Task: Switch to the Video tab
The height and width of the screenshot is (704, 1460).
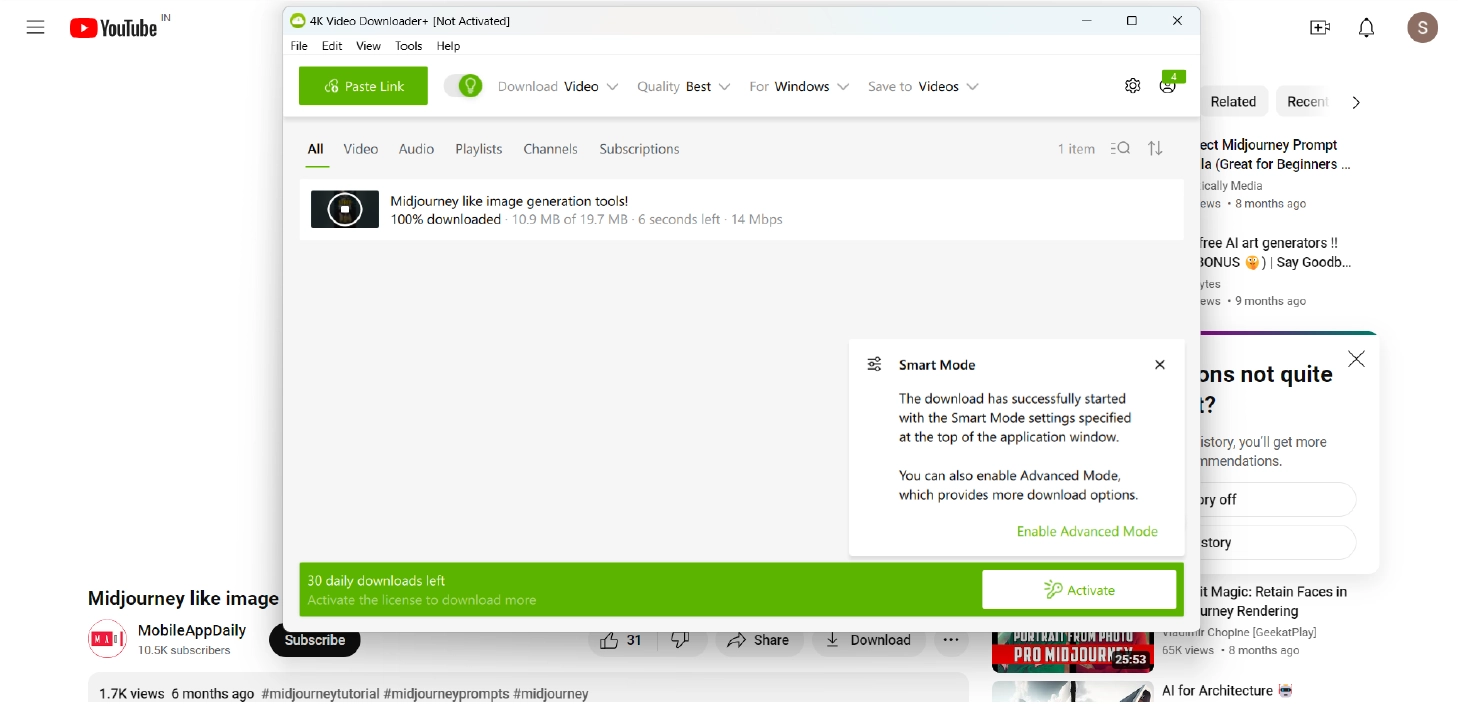Action: (361, 149)
